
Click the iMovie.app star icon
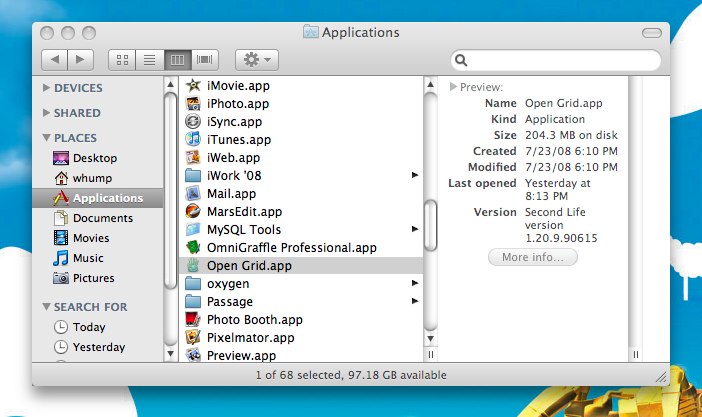pos(193,85)
